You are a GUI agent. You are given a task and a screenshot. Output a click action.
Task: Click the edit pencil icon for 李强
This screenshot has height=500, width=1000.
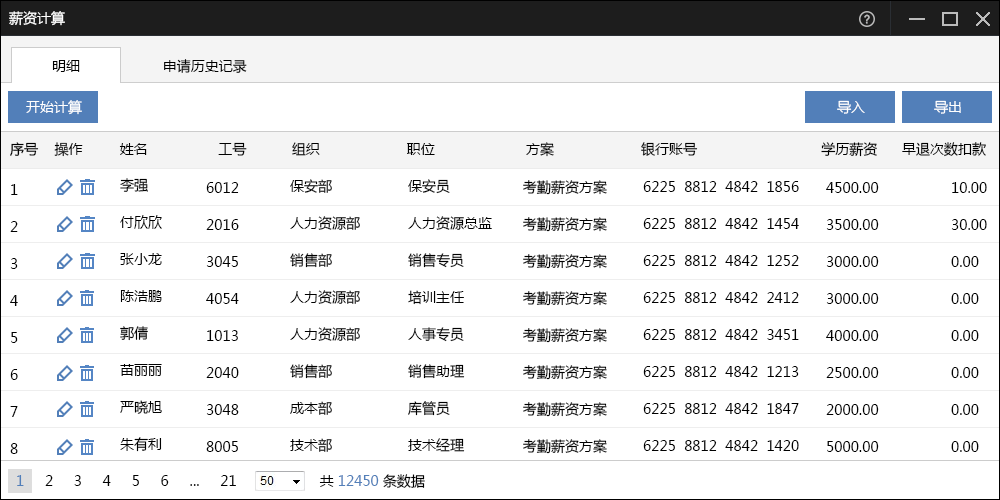65,187
